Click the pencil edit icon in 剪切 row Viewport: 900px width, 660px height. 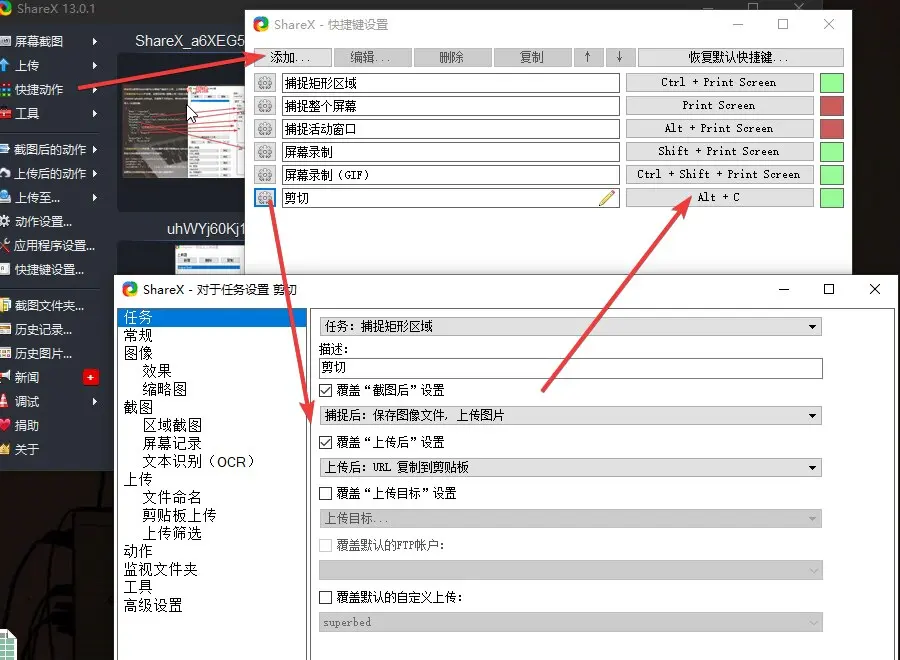(607, 198)
